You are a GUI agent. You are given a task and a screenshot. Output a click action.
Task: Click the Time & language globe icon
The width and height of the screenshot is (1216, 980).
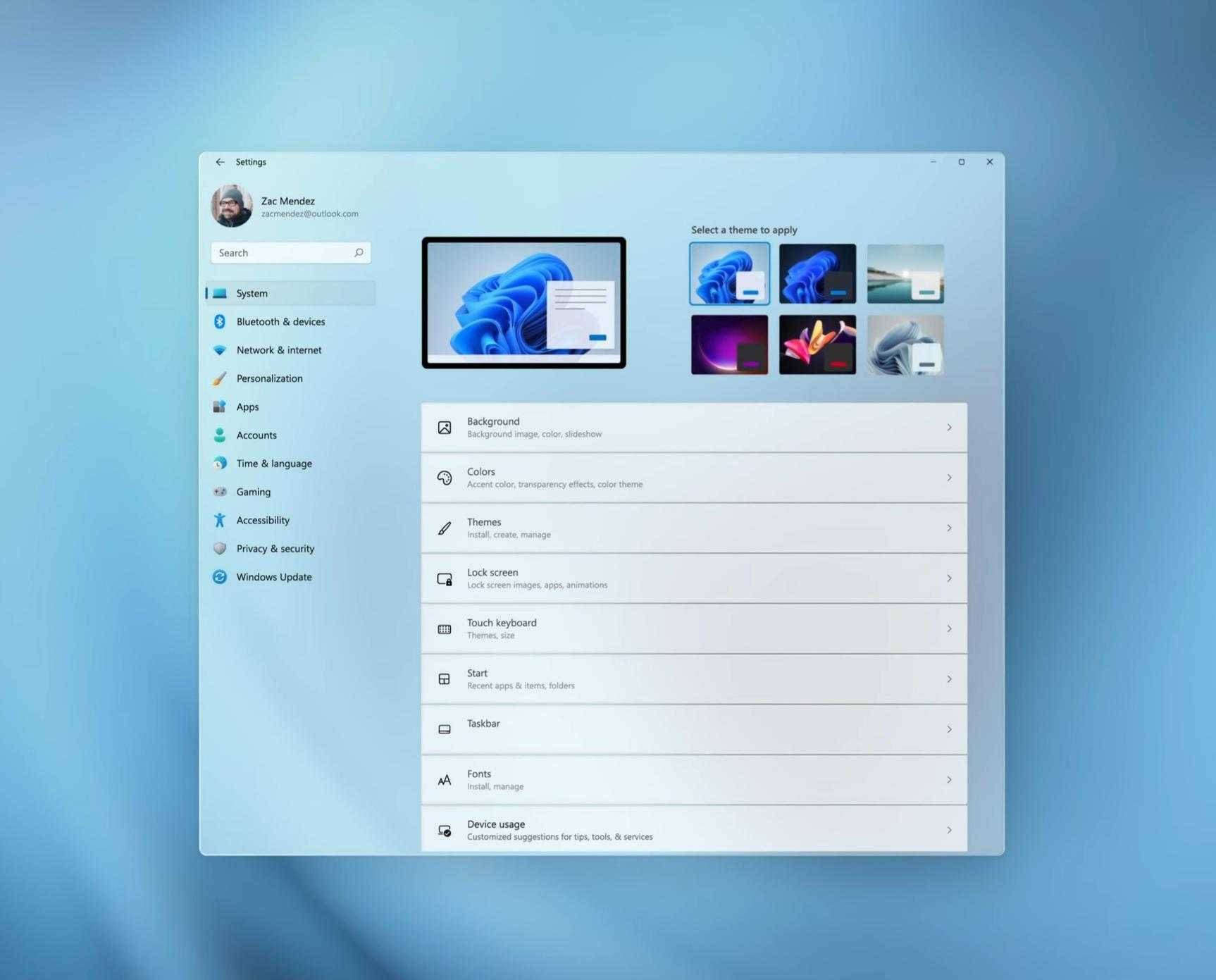[x=220, y=464]
